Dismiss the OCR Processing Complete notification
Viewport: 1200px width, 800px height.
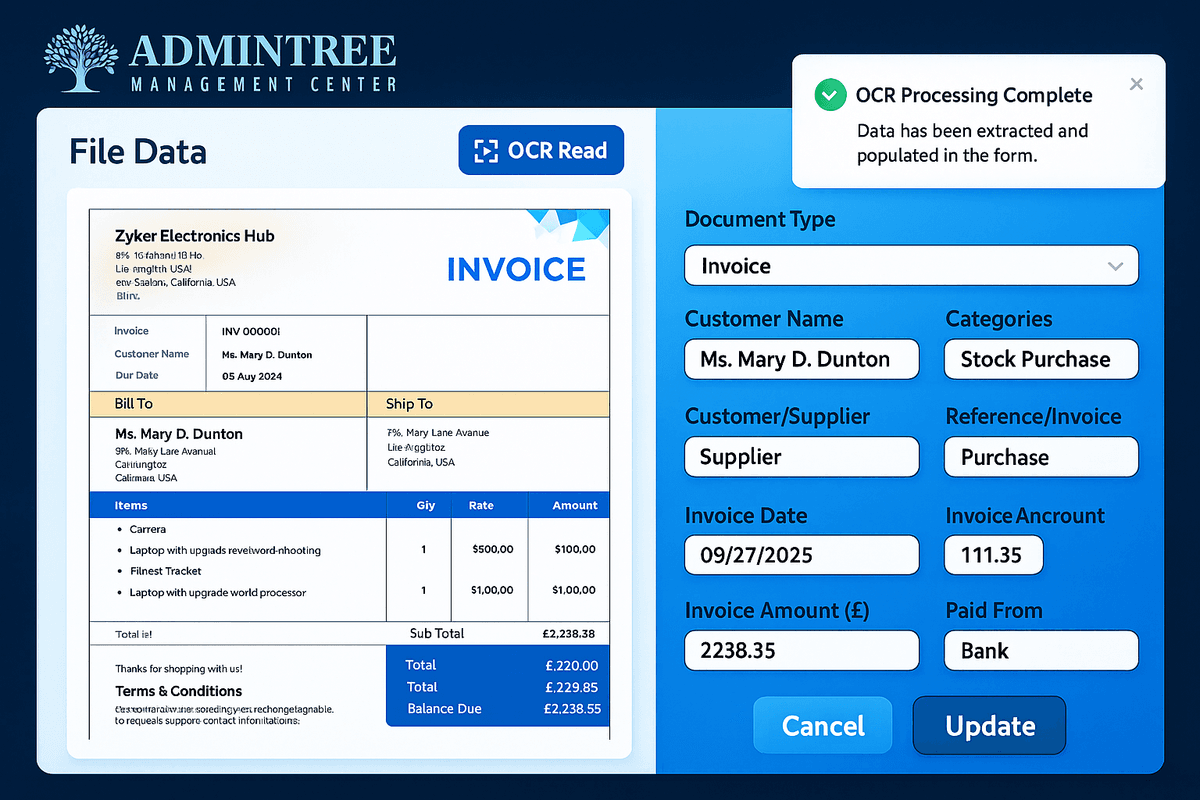coord(1136,85)
